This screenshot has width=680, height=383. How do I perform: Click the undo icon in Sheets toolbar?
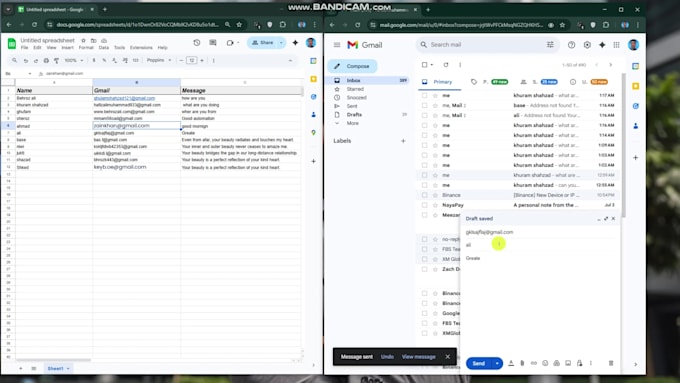[26, 60]
